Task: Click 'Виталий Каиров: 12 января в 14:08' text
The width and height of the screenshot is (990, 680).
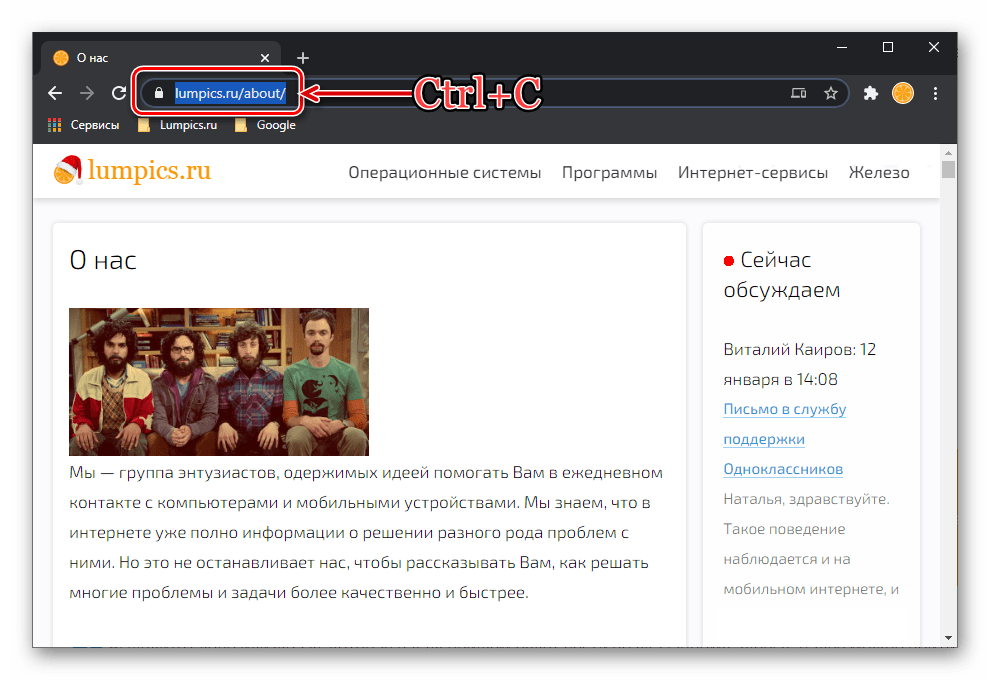Action: (800, 364)
